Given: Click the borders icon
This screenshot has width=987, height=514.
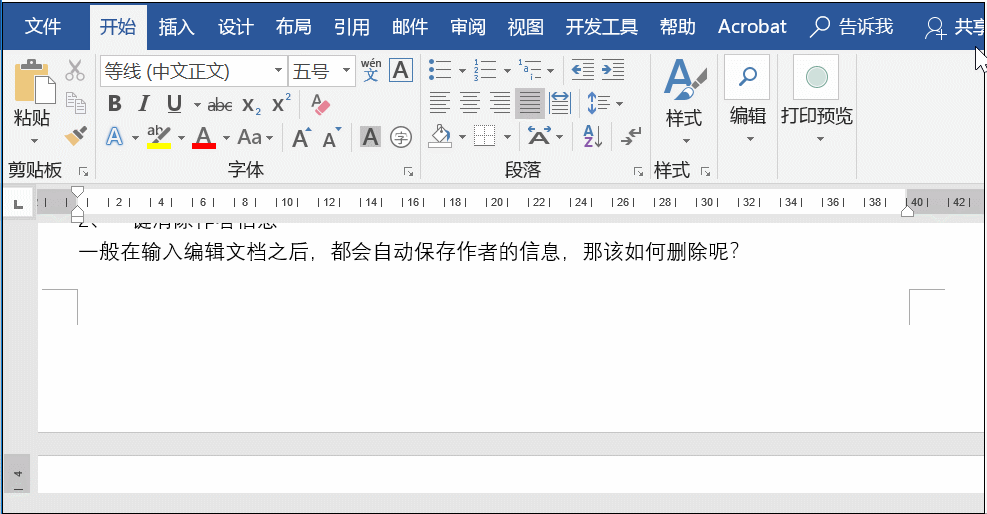Looking at the screenshot, I should tap(484, 136).
